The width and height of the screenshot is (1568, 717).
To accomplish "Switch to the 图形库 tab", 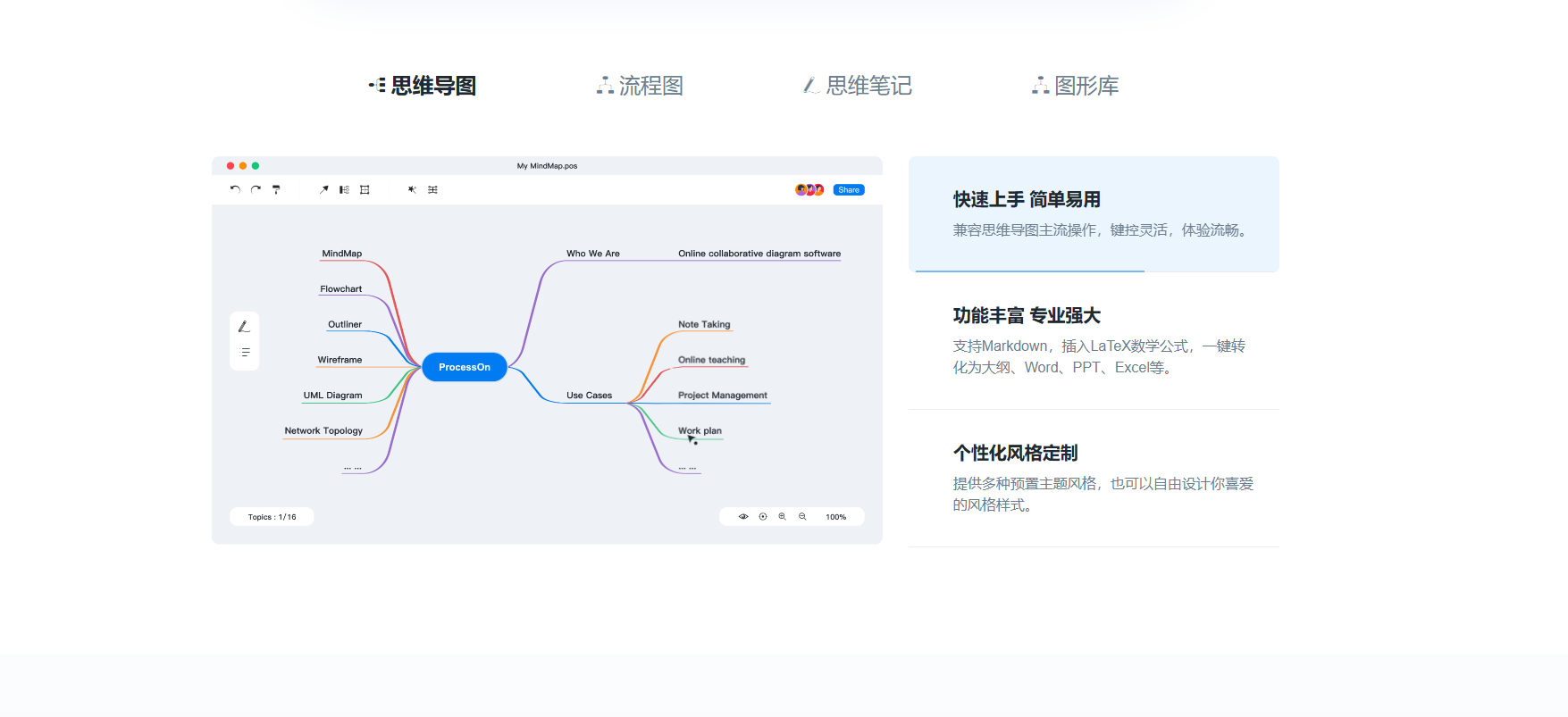I will (1076, 86).
